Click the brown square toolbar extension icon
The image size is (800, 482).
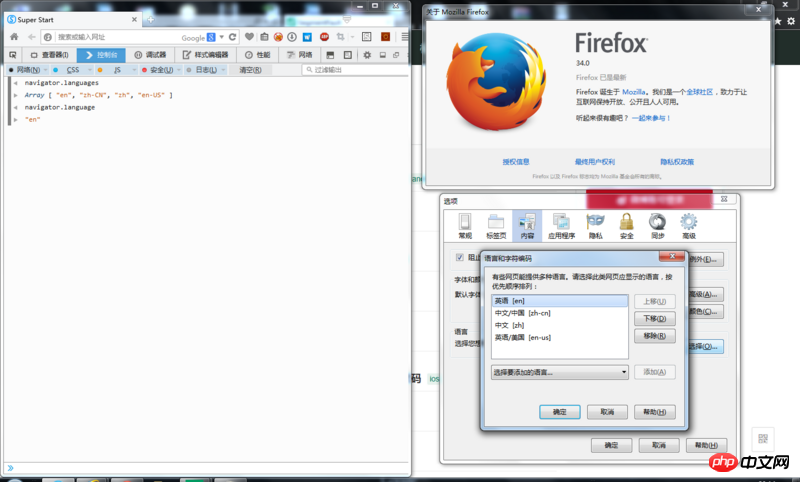coord(386,37)
